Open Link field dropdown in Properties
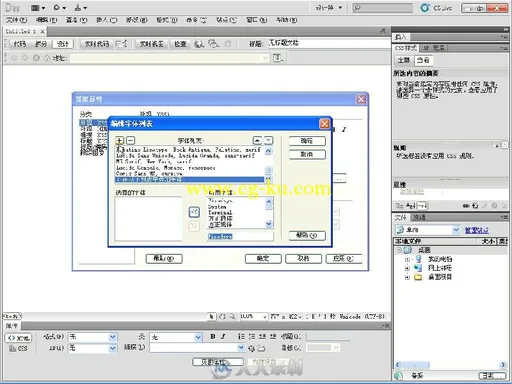 241,348
